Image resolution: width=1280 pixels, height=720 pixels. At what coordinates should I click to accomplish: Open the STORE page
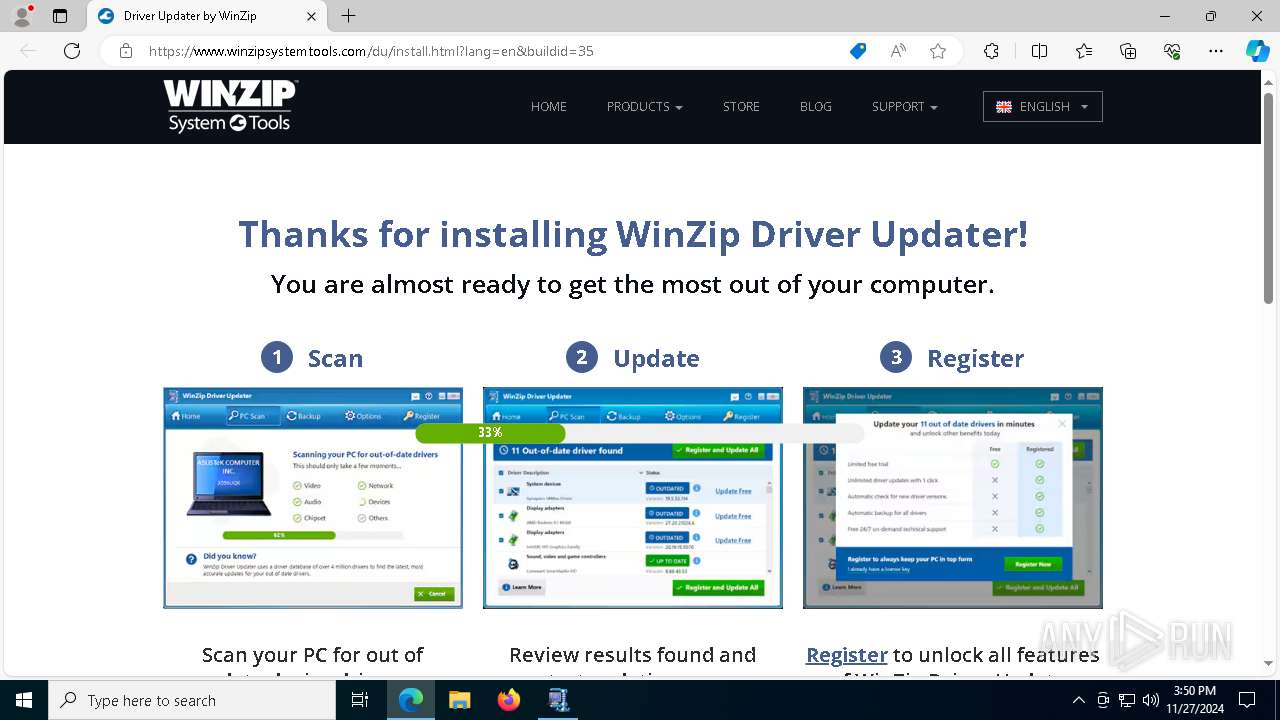[742, 107]
